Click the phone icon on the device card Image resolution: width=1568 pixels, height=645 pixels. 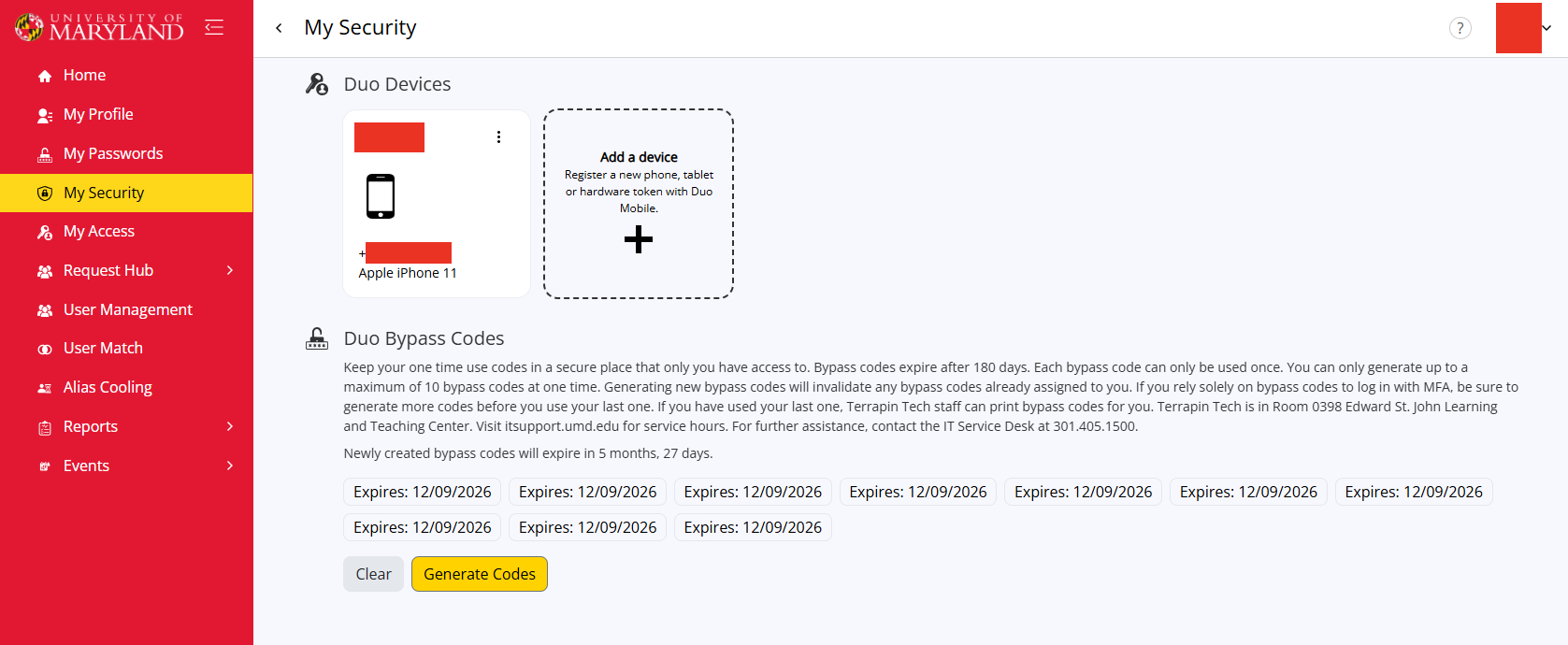[381, 196]
